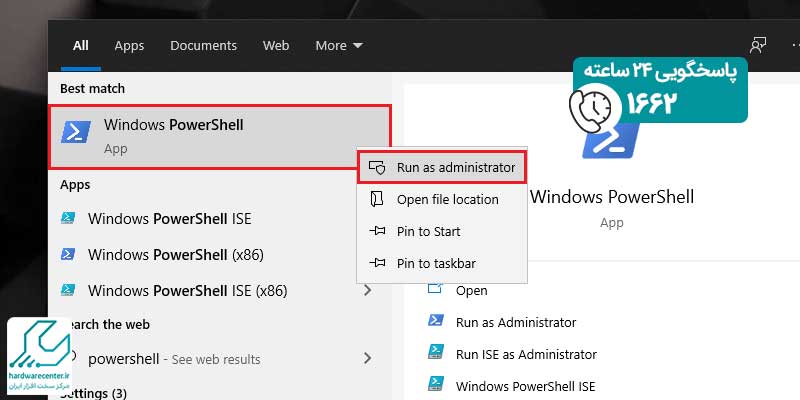Screen dimensions: 800x400
Task: Choose Run as administrator in context menu
Action: (x=441, y=167)
